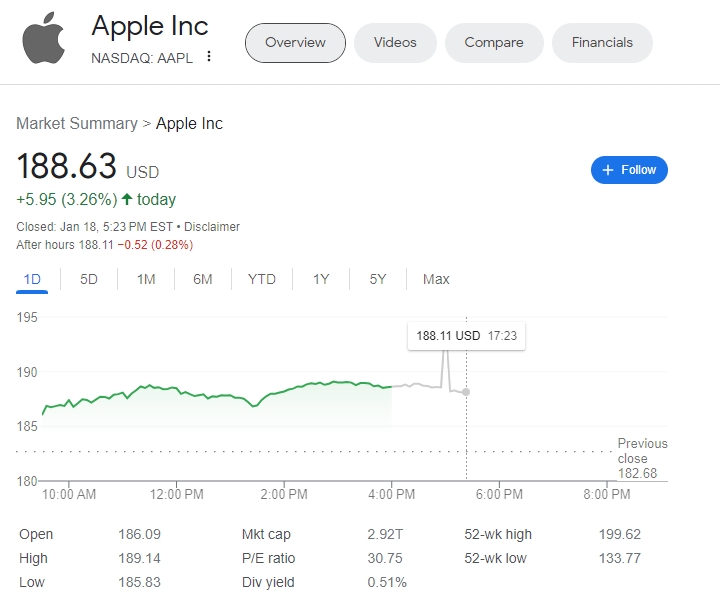Click the Apple logo icon
This screenshot has width=720, height=592.
tap(43, 41)
